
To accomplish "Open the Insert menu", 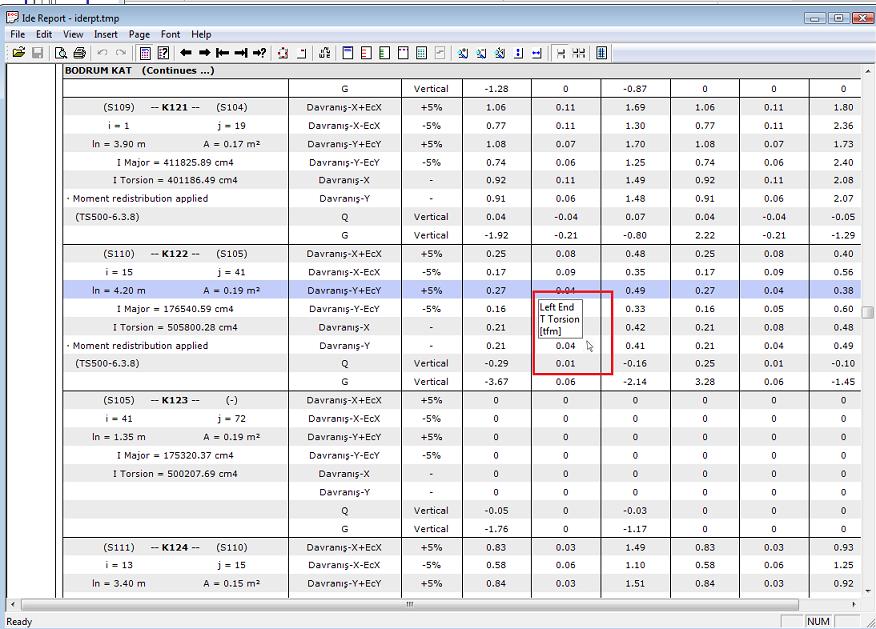I will coord(105,34).
